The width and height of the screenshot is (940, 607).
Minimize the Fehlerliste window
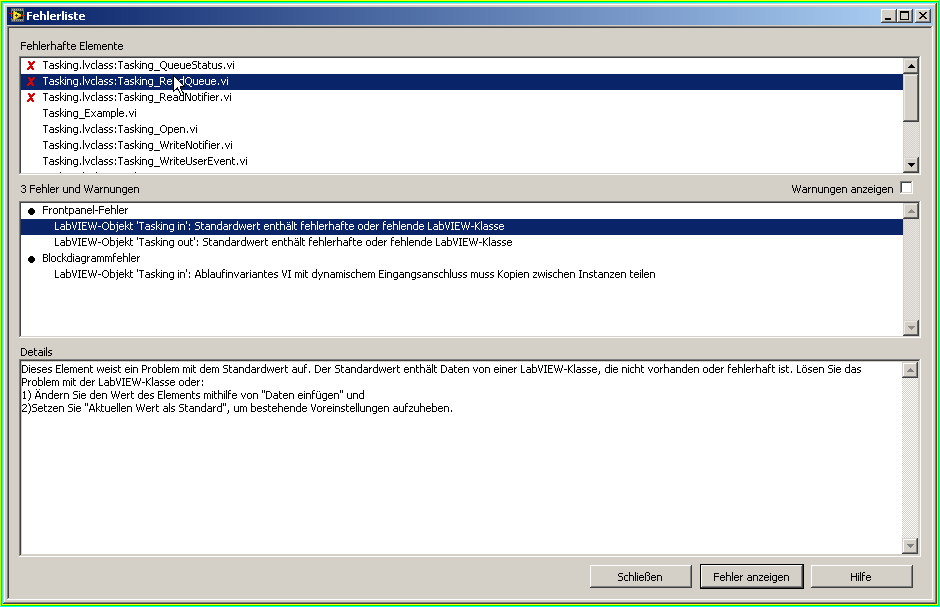point(888,16)
